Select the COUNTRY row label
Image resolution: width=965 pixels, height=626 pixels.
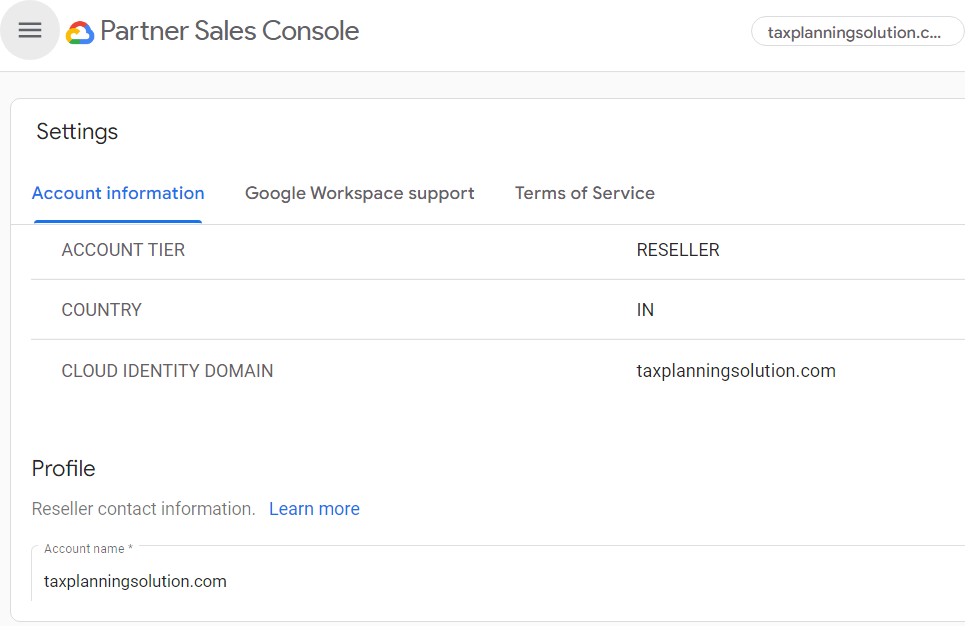click(102, 310)
